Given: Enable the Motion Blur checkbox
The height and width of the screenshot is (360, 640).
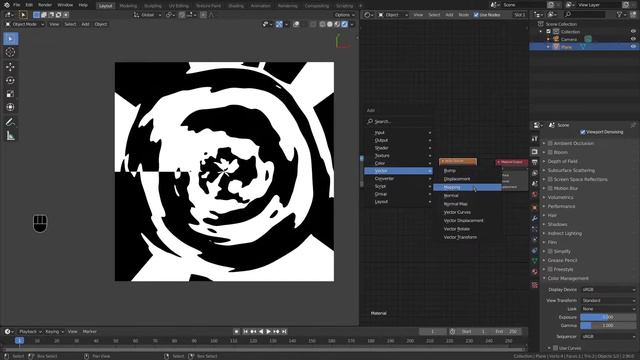Looking at the screenshot, I should (550, 188).
